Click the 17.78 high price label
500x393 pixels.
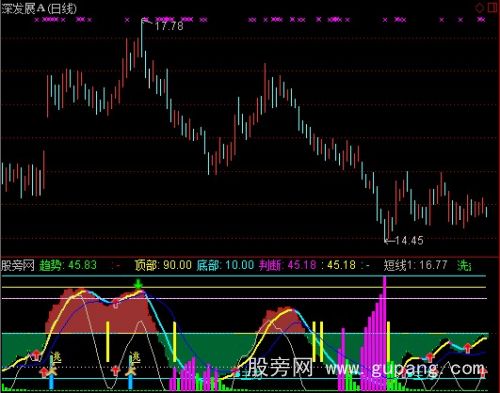tap(169, 26)
